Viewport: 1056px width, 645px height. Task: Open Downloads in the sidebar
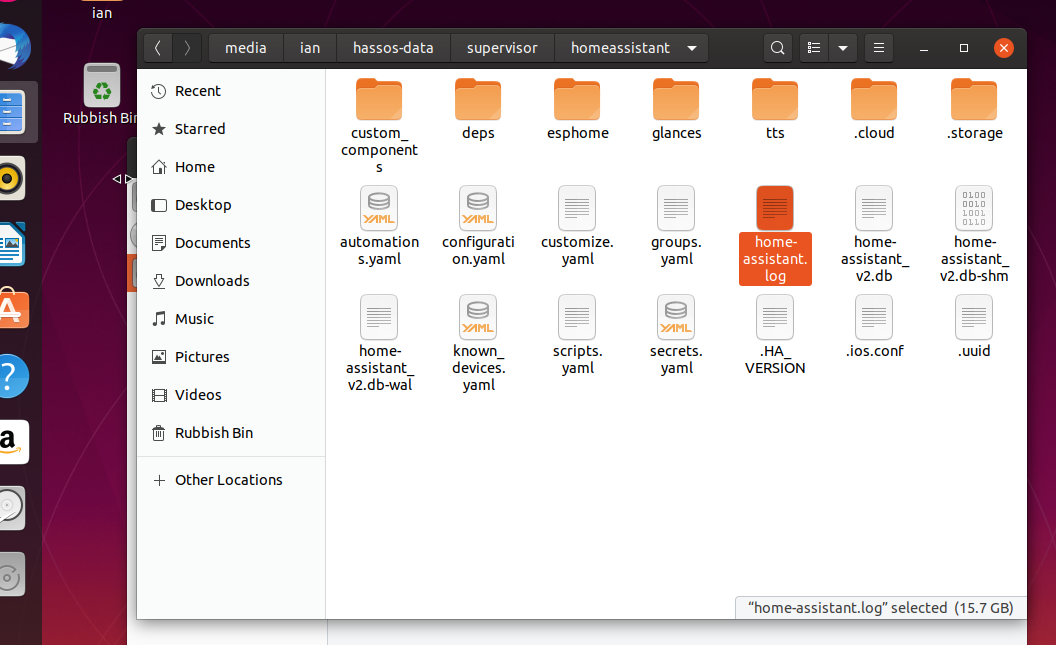click(212, 281)
